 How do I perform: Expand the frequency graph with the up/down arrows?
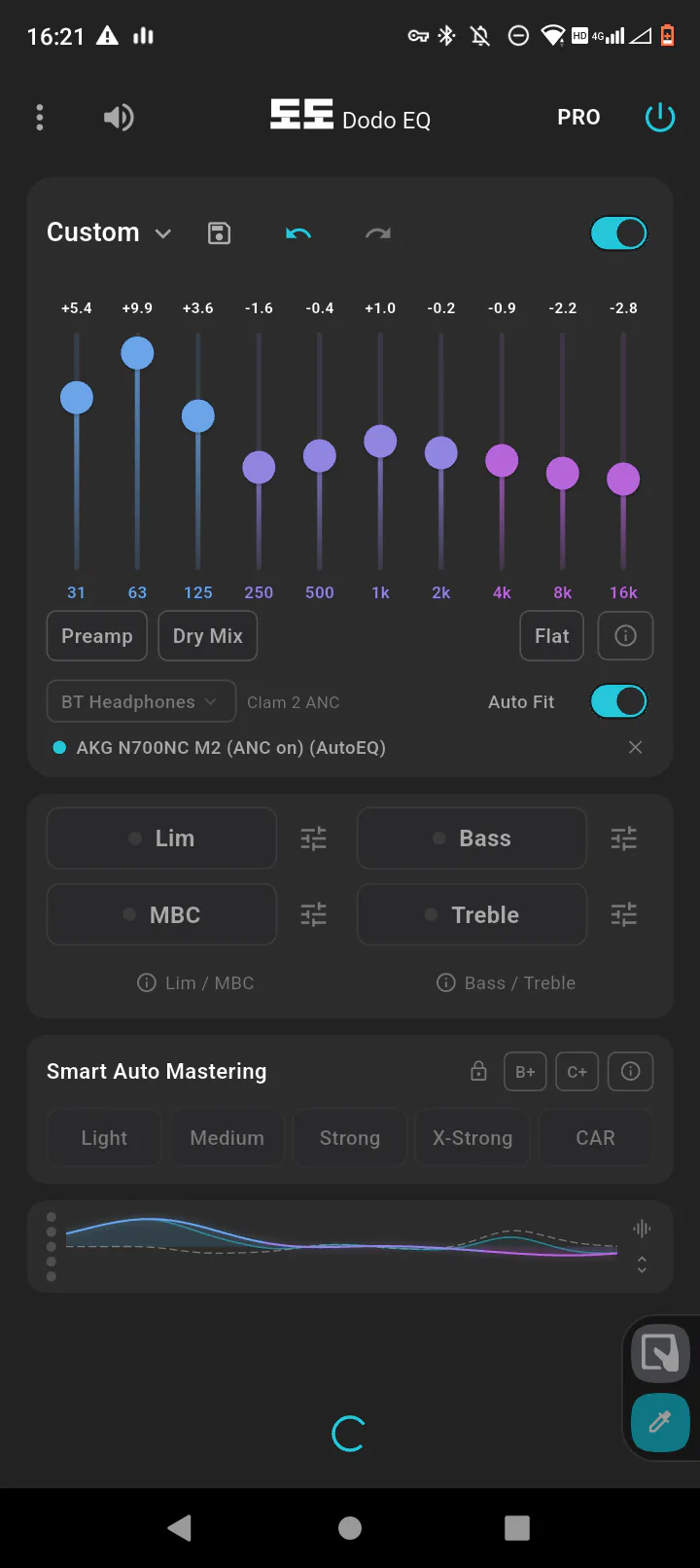[642, 1265]
